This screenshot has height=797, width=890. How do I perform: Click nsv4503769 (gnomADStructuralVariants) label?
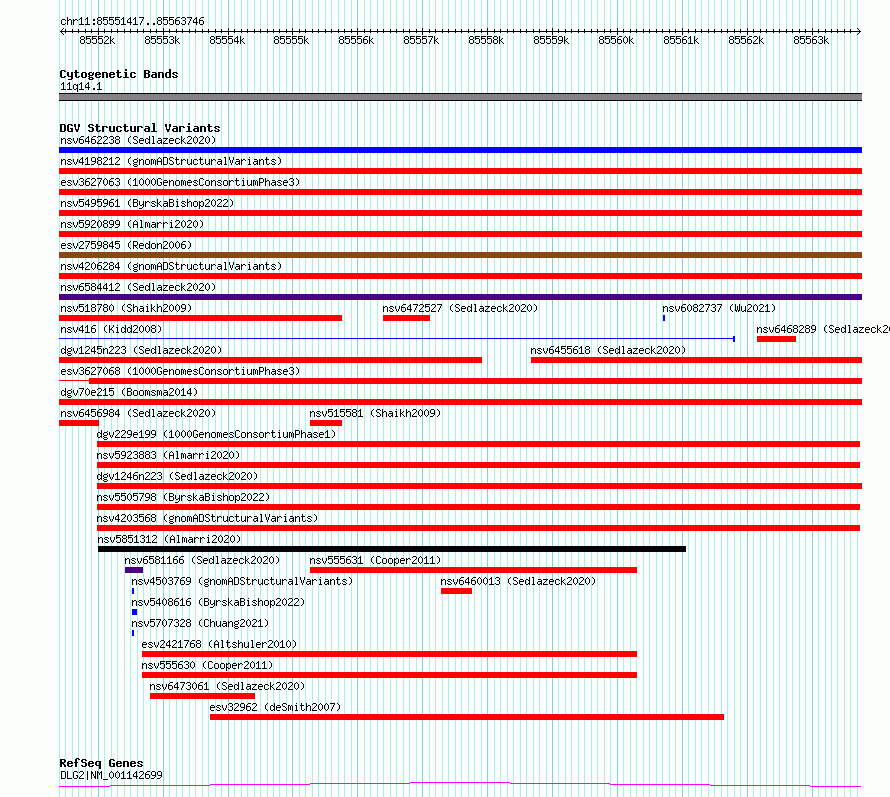(242, 581)
